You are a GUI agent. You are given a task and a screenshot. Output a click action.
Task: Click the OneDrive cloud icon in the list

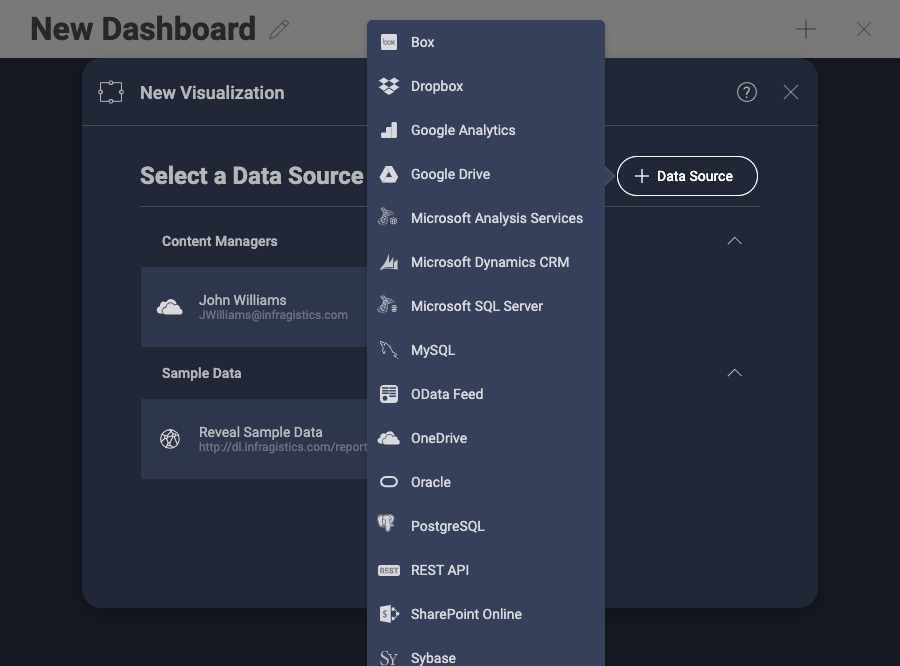(389, 438)
